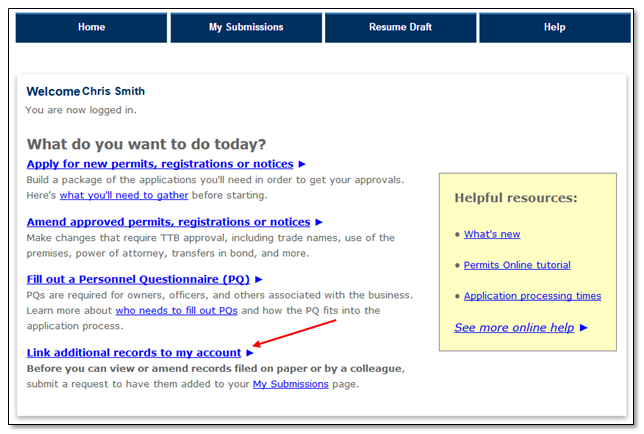Select the Resume Draft navigation tab
The image size is (644, 434).
[400, 27]
